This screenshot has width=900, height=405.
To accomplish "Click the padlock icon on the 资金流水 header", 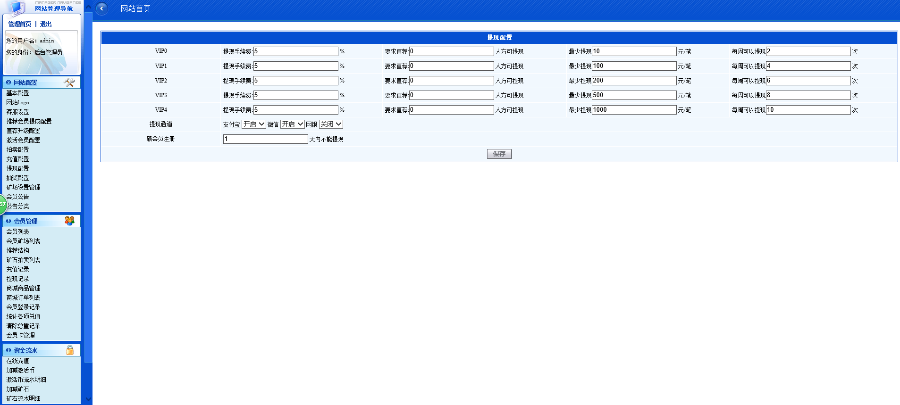I will [x=69, y=350].
